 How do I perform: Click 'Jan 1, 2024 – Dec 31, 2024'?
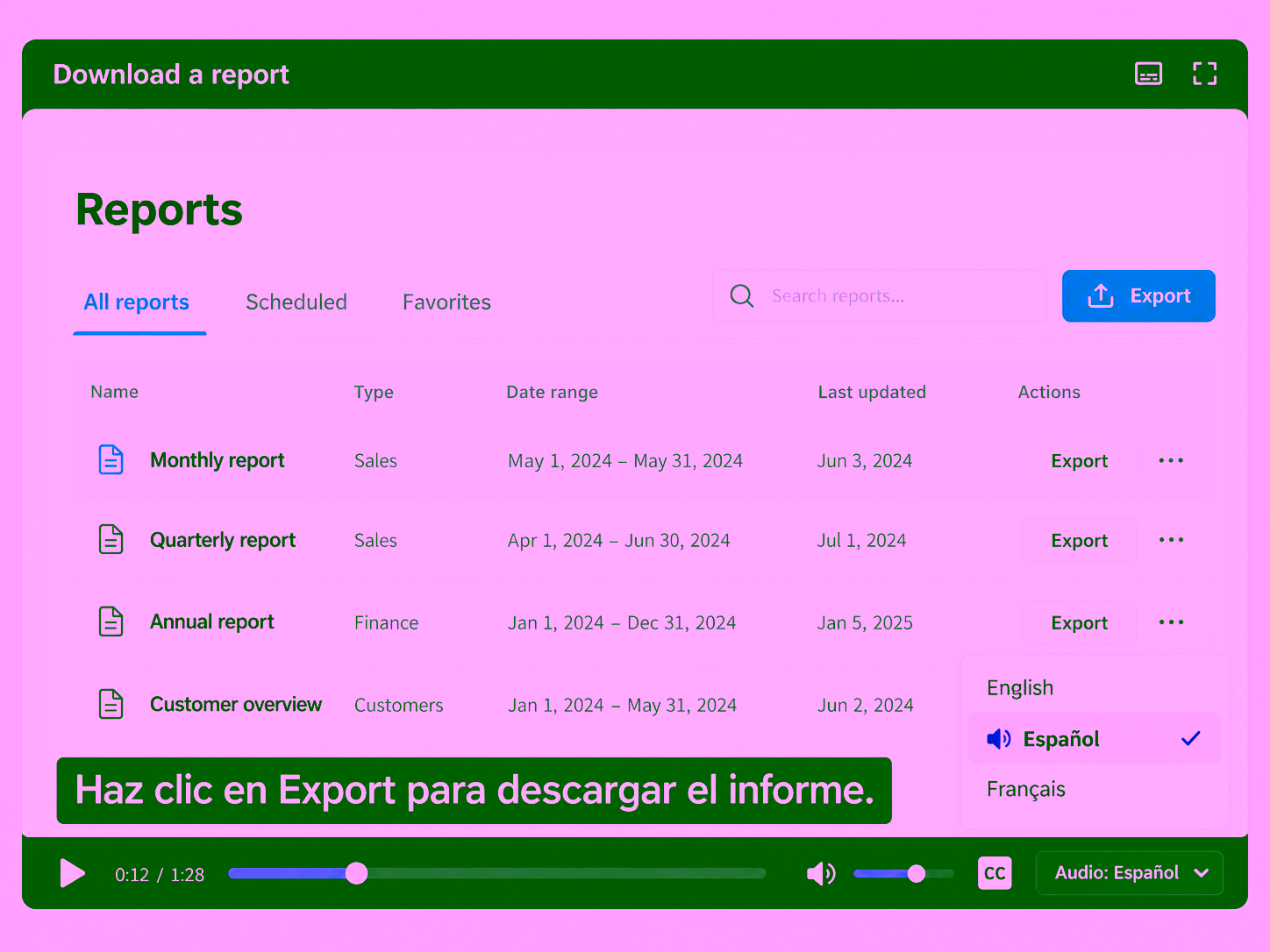tap(622, 623)
